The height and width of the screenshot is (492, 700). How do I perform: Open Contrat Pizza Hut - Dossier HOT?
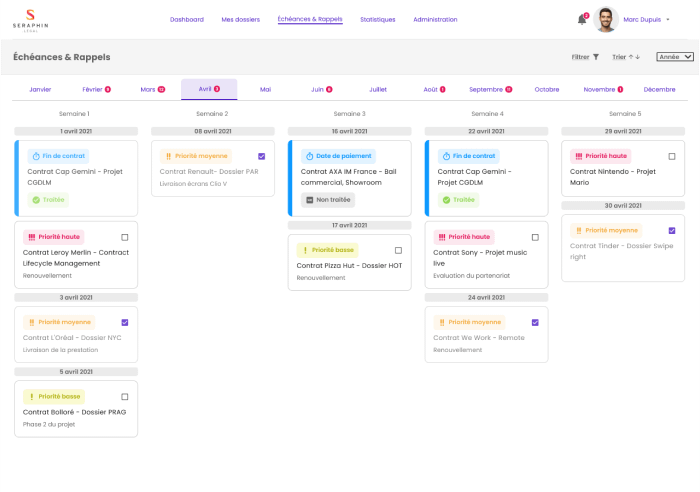coord(349,265)
